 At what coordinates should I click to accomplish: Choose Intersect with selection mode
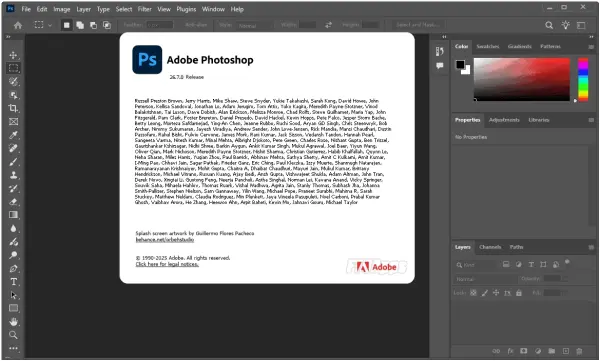pos(107,25)
